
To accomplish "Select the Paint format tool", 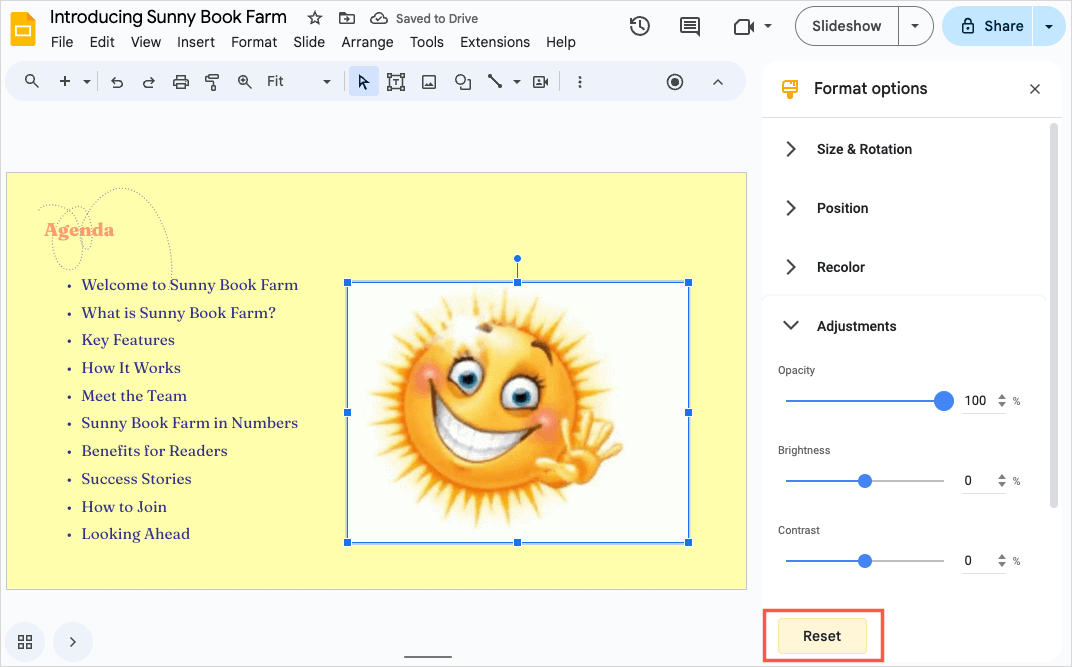I will [212, 82].
